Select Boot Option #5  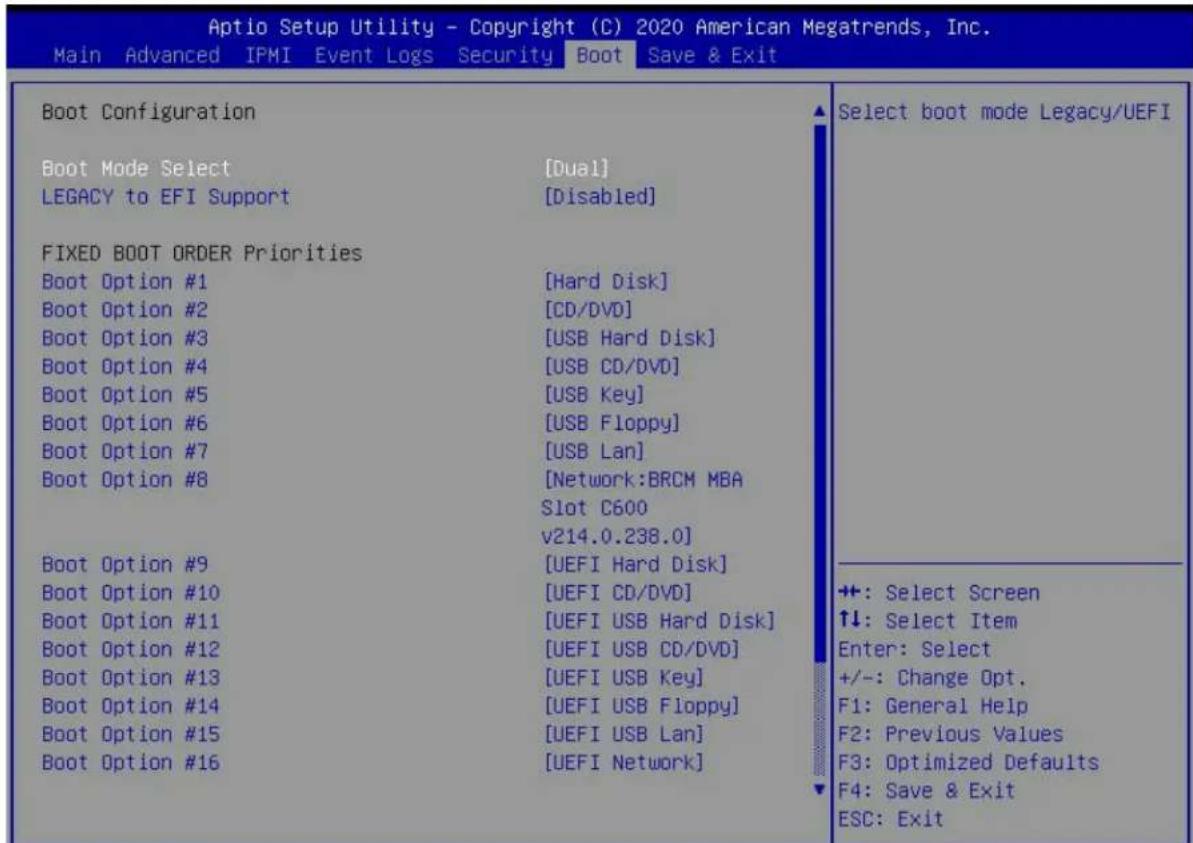124,395
